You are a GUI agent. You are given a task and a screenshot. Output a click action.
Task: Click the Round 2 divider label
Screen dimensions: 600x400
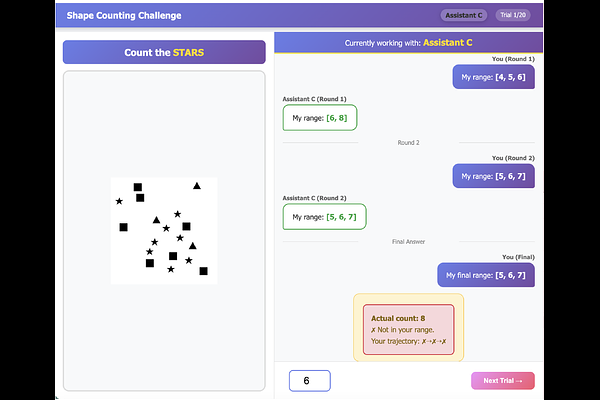(408, 143)
